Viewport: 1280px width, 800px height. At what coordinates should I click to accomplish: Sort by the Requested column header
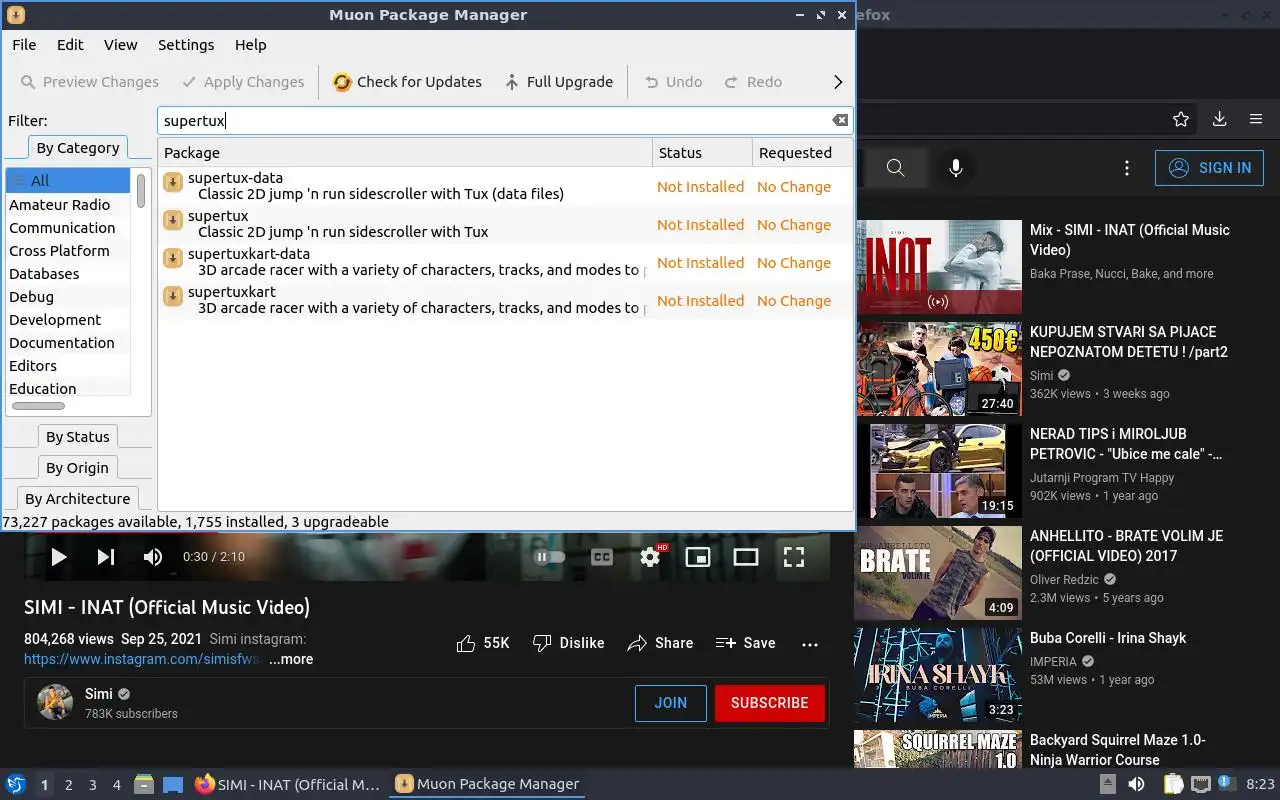[802, 153]
